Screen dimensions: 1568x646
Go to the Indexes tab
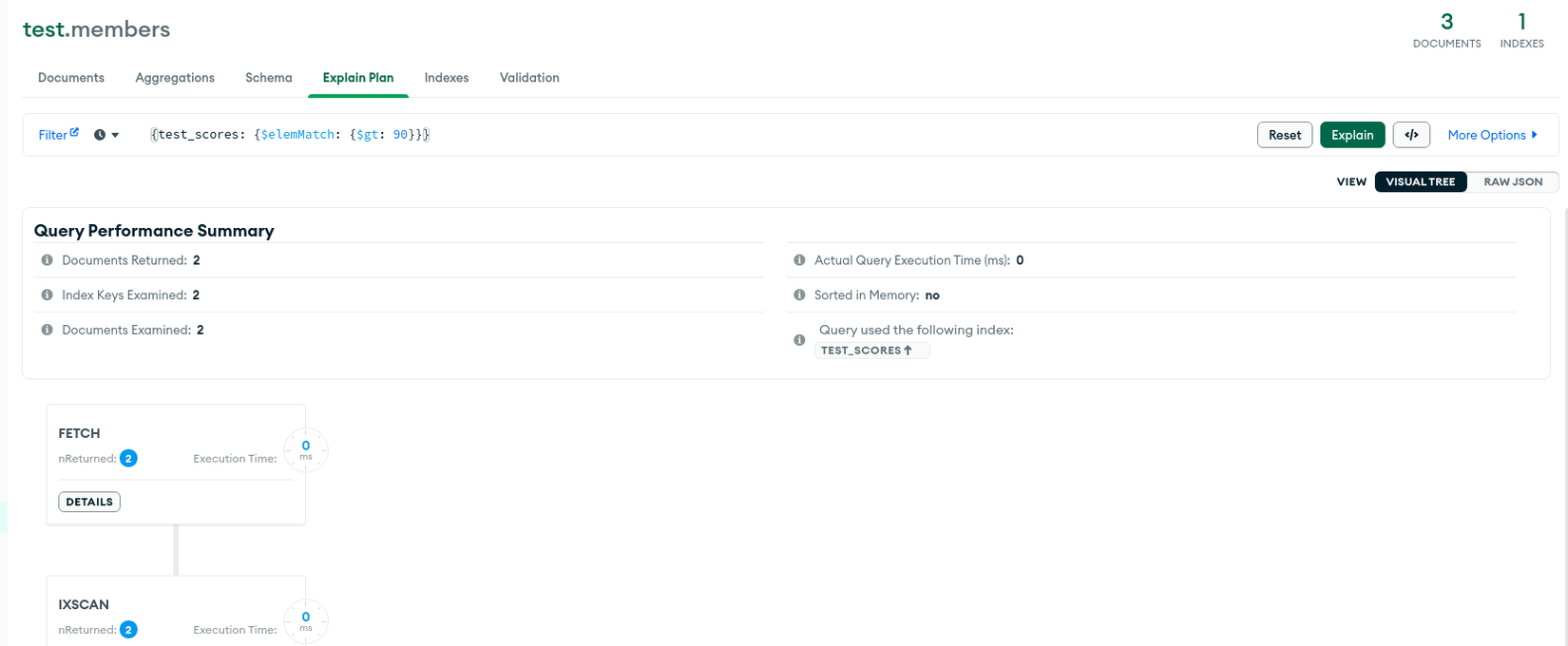point(447,78)
